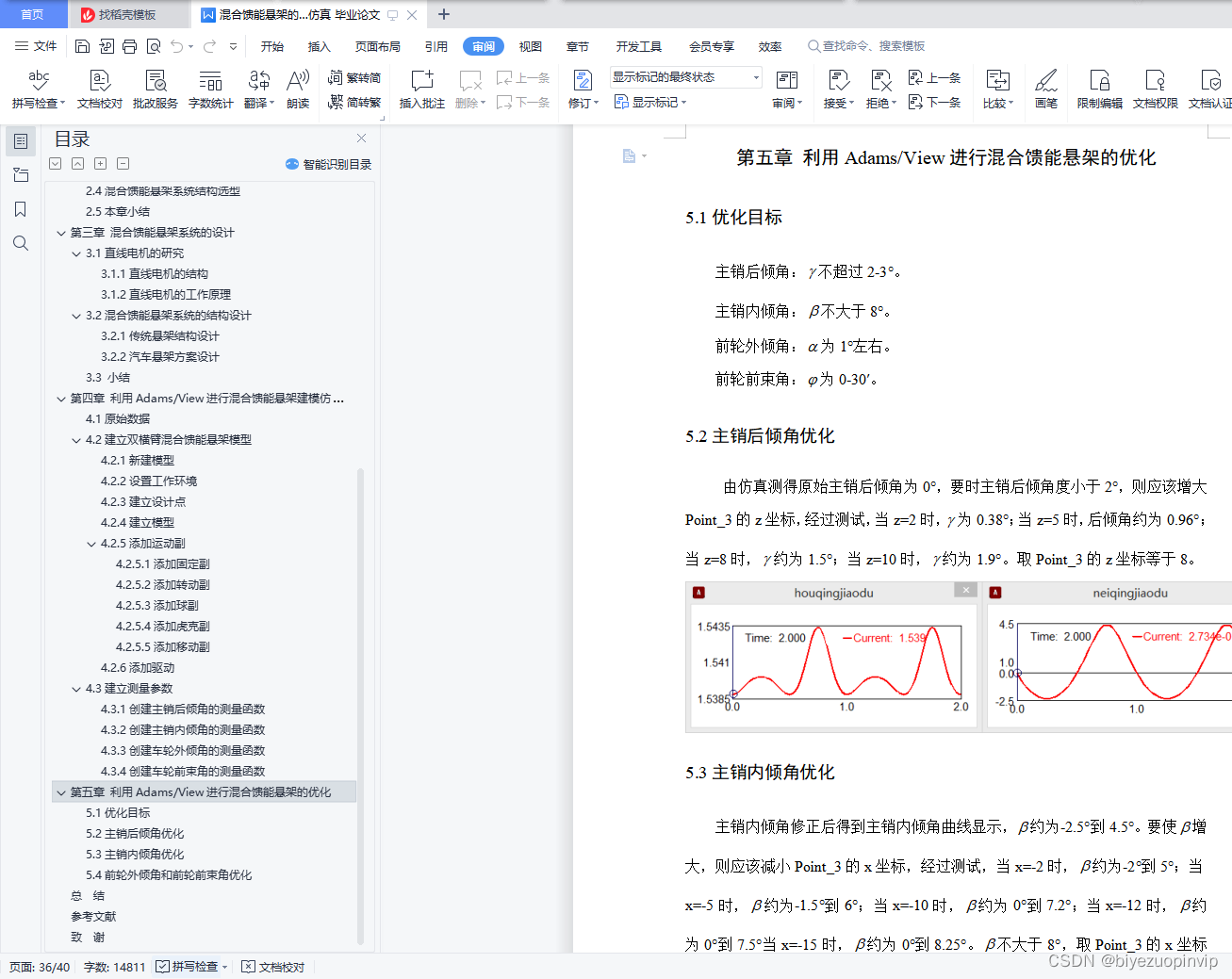Open 限制编辑 restrict editing
This screenshot has height=979, width=1232.
1099,90
